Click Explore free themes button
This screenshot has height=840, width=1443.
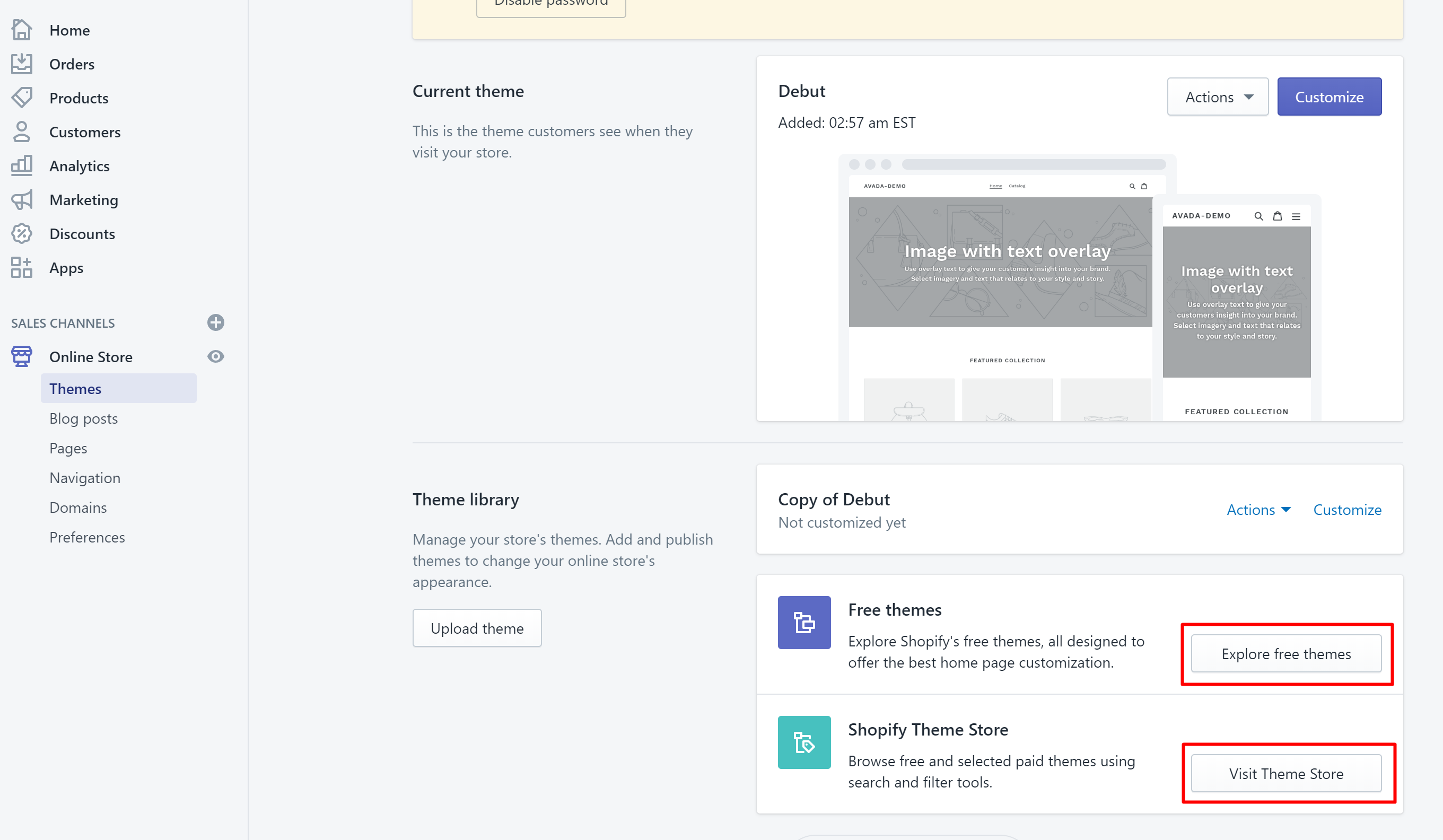(x=1286, y=653)
